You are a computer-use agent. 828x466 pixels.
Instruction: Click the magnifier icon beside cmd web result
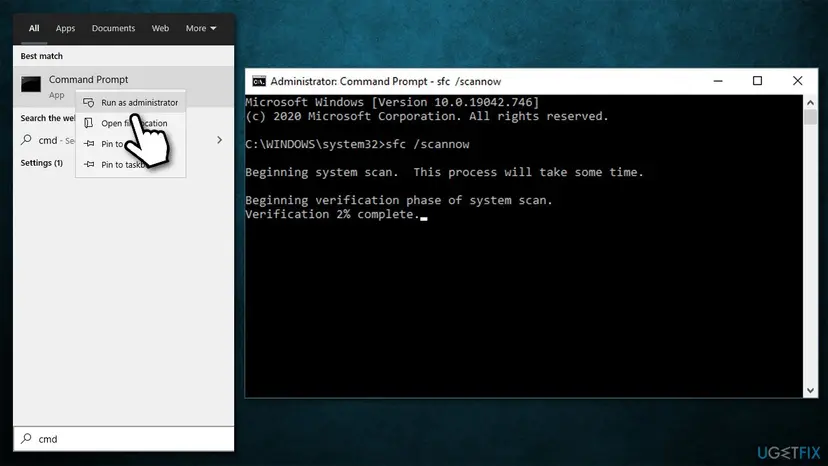pos(26,140)
